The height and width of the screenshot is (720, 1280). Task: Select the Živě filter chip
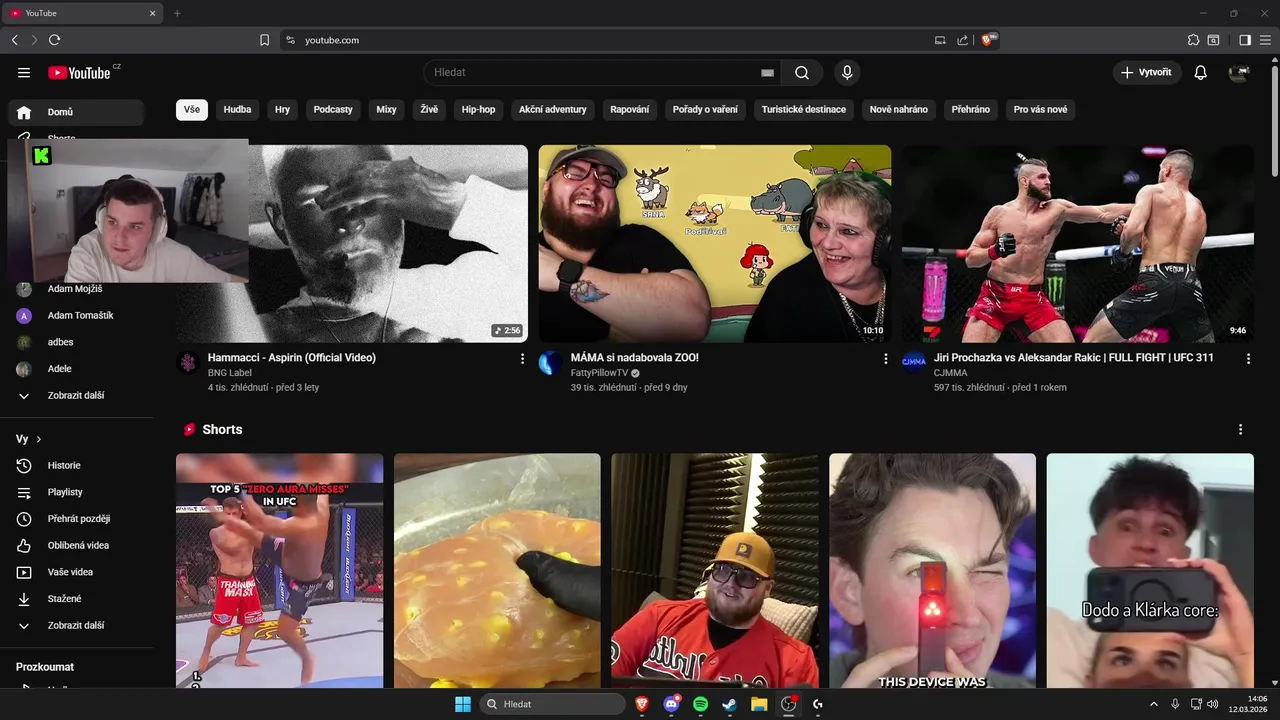tap(429, 109)
